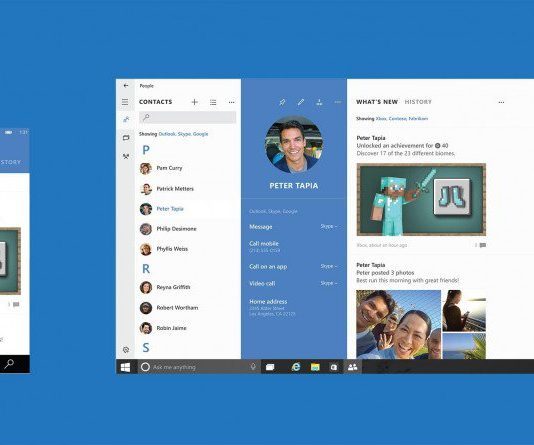Click the microphone in taskbar search

click(253, 367)
